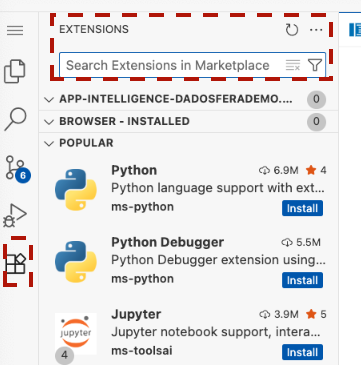Open the hamburger application menu
The height and width of the screenshot is (365, 361).
(x=15, y=30)
